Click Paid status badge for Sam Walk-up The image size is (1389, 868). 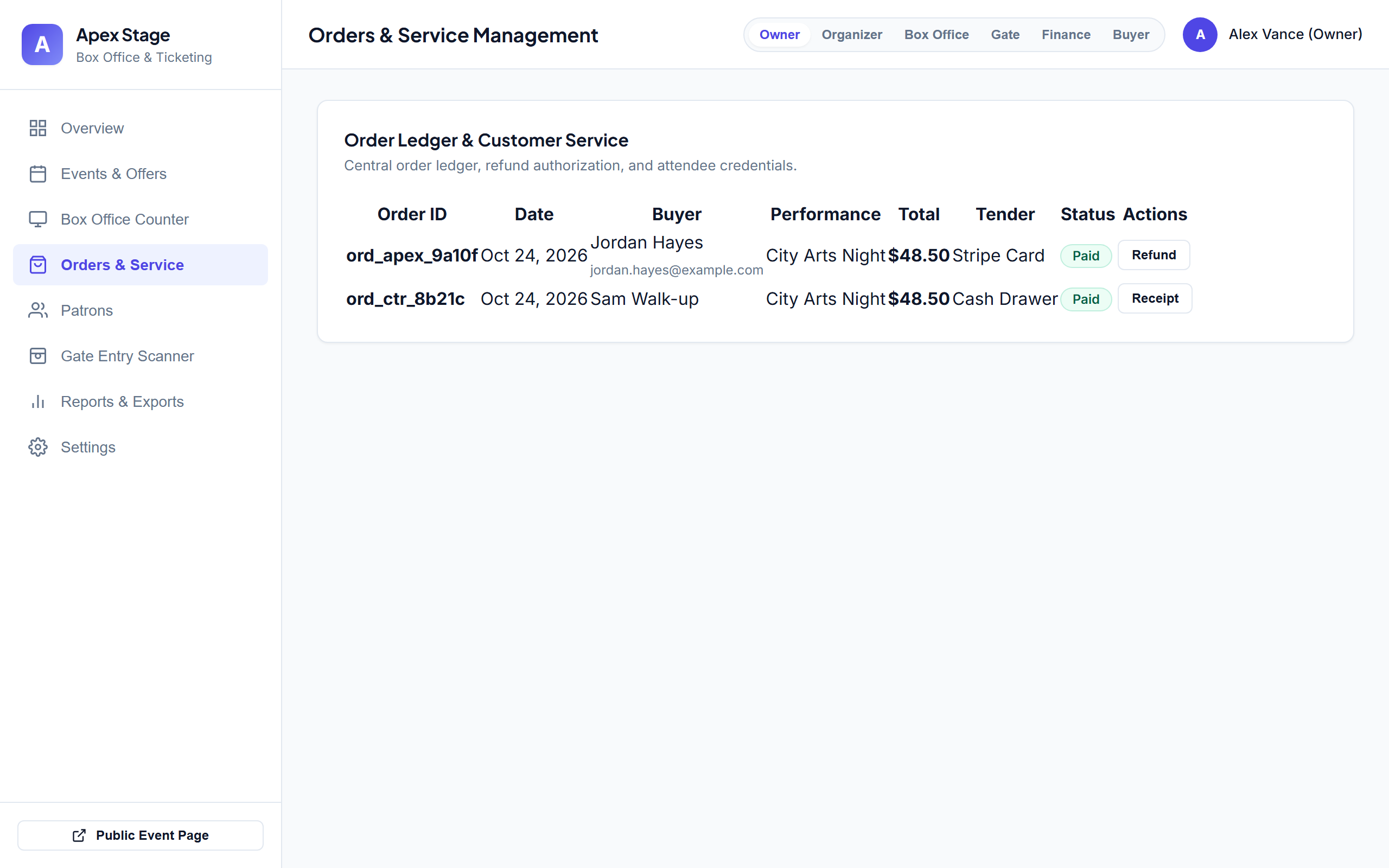(1086, 299)
